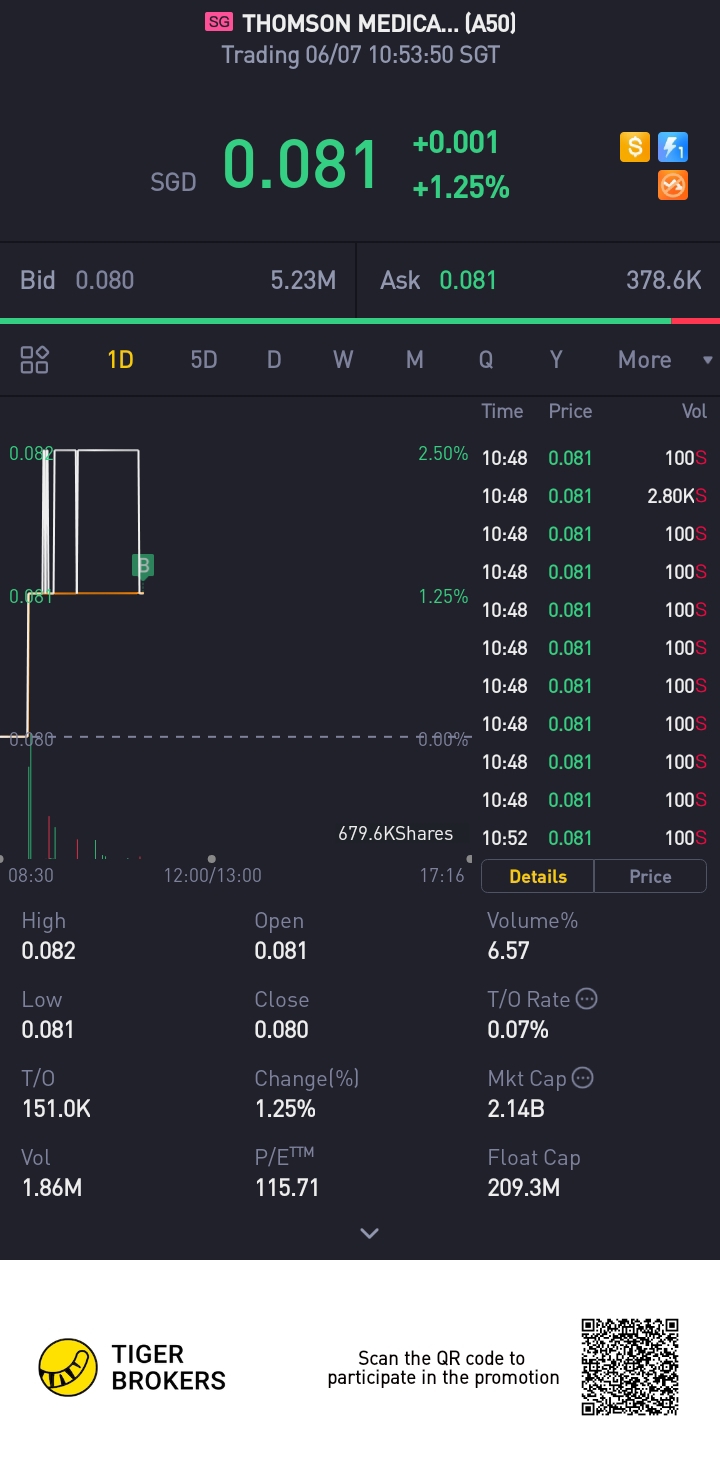Tap the bid/ask ratio bar

[360, 321]
